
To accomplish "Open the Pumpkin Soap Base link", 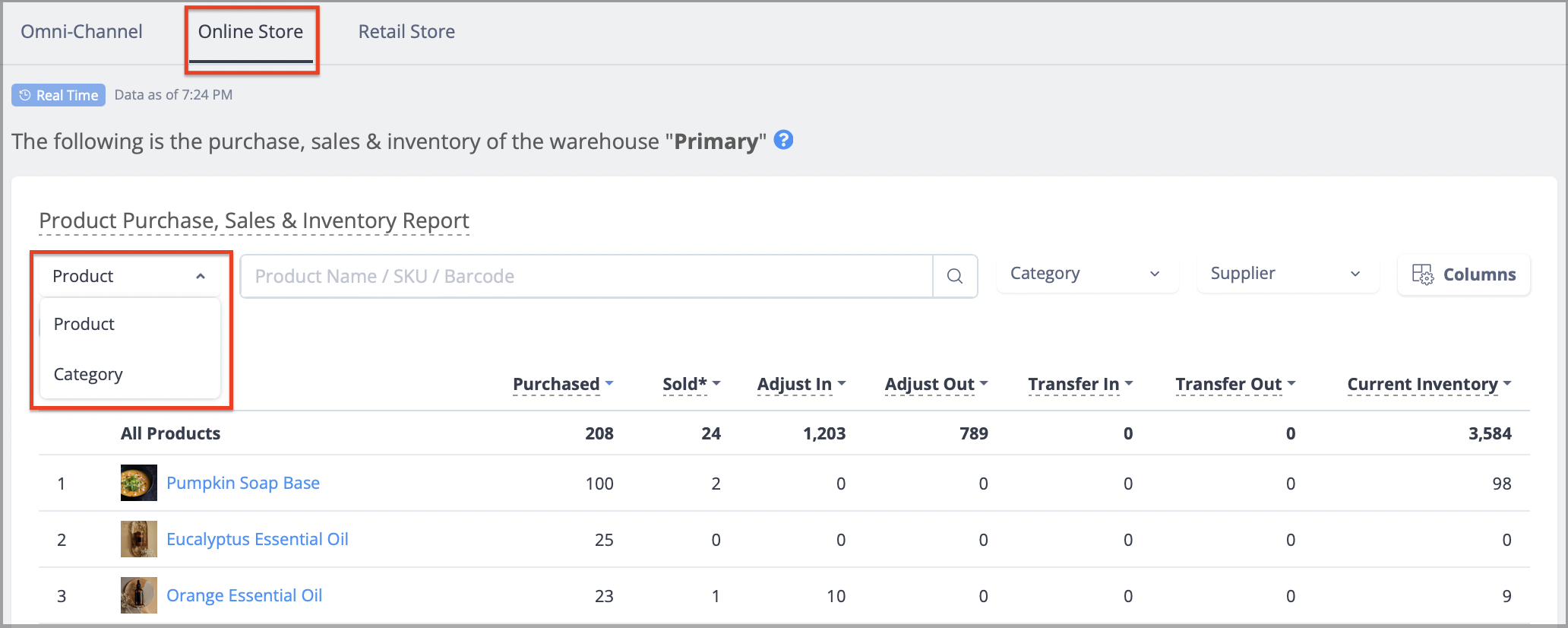I will (x=243, y=483).
